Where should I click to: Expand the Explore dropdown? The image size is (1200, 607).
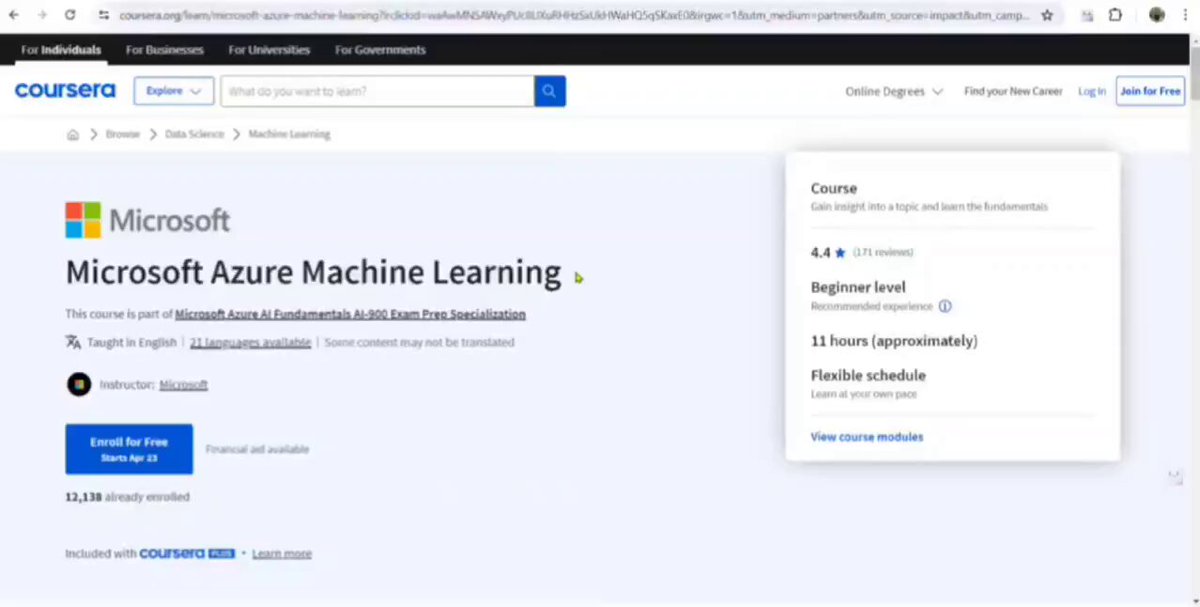174,91
